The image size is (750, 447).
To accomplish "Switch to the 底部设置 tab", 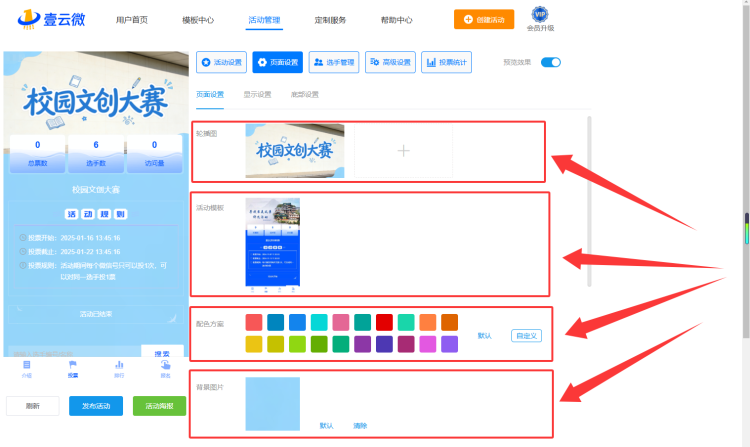I will pos(305,94).
